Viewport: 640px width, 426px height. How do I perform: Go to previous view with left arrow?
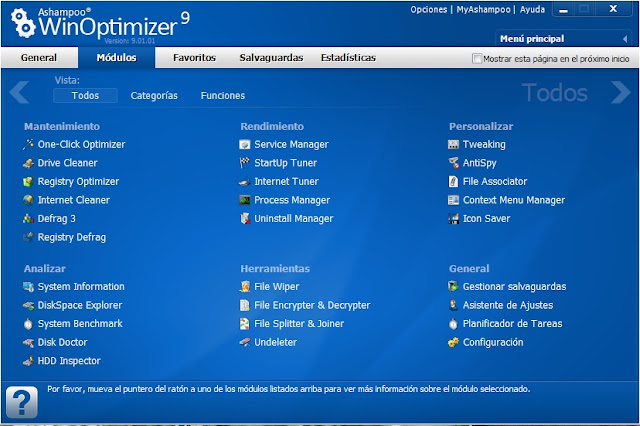[20, 92]
